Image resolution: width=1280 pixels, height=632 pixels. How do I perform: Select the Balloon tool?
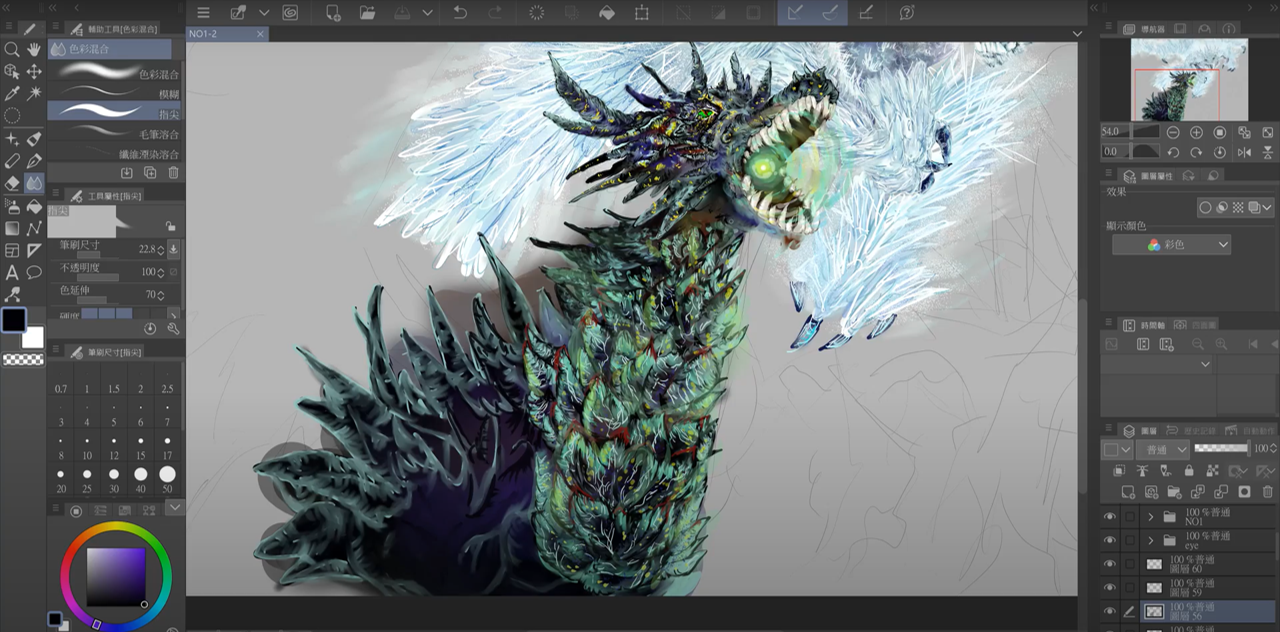click(x=34, y=272)
